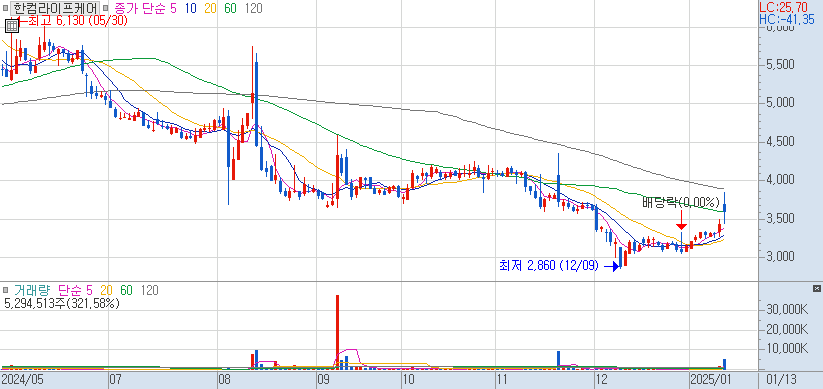Toggle the square marker before 종가 단순

[105, 8]
